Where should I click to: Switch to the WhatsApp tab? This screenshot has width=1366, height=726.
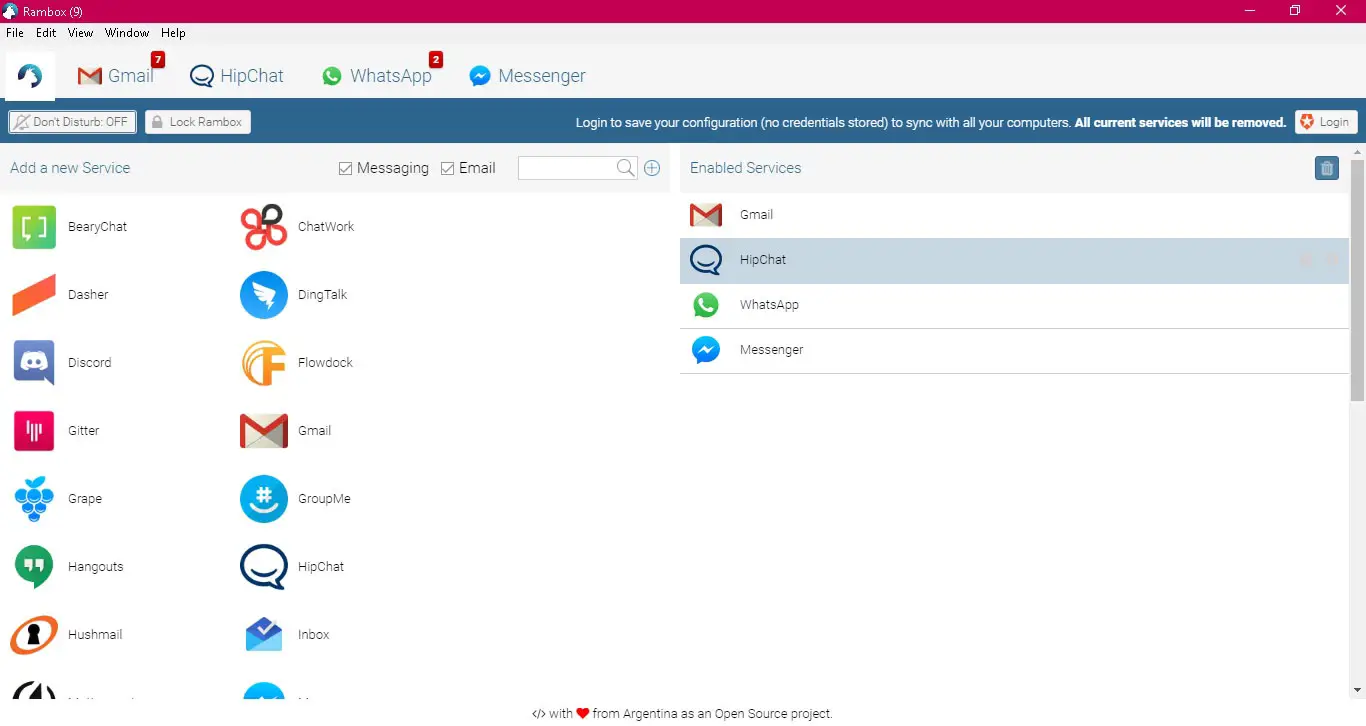click(x=377, y=76)
